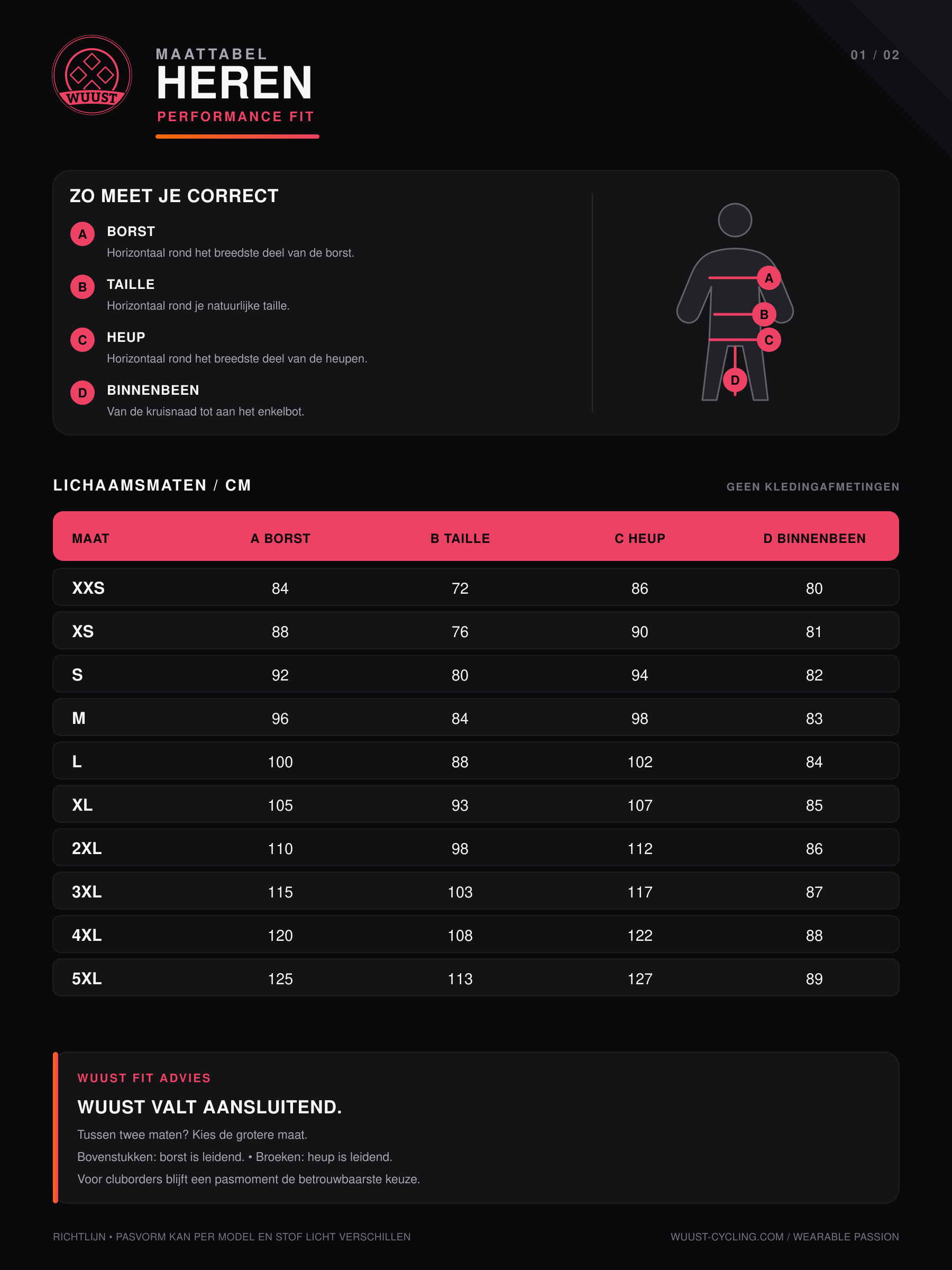Click marker C on the body figure
This screenshot has height=1270, width=952.
click(769, 340)
